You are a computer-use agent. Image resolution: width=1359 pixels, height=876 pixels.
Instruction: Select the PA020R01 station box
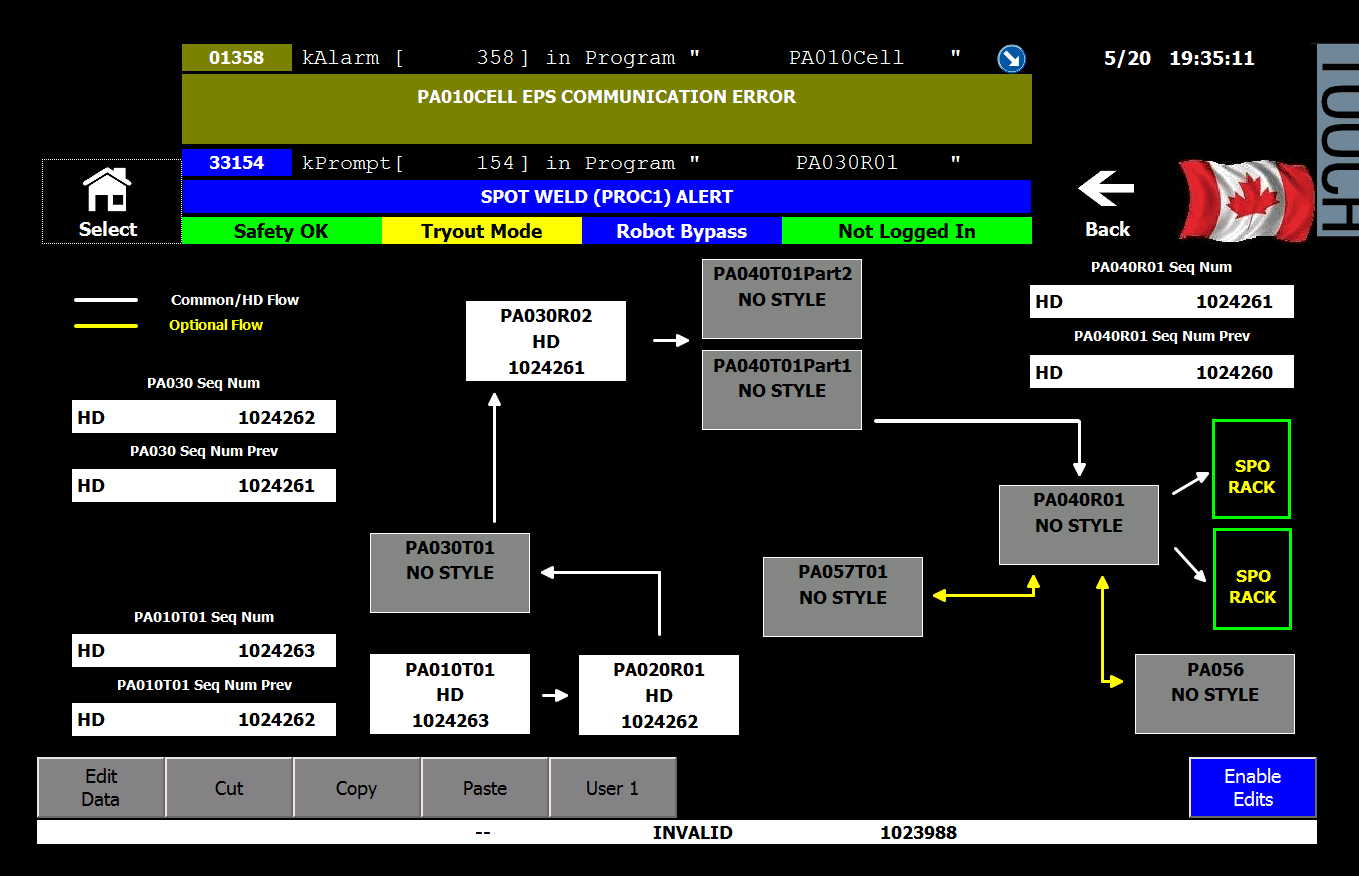pyautogui.click(x=659, y=695)
